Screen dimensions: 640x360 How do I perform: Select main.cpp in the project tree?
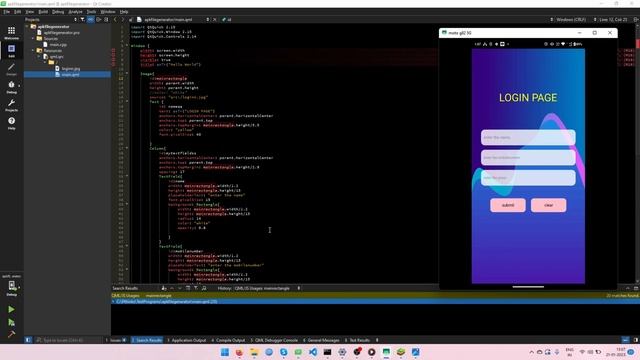58,44
